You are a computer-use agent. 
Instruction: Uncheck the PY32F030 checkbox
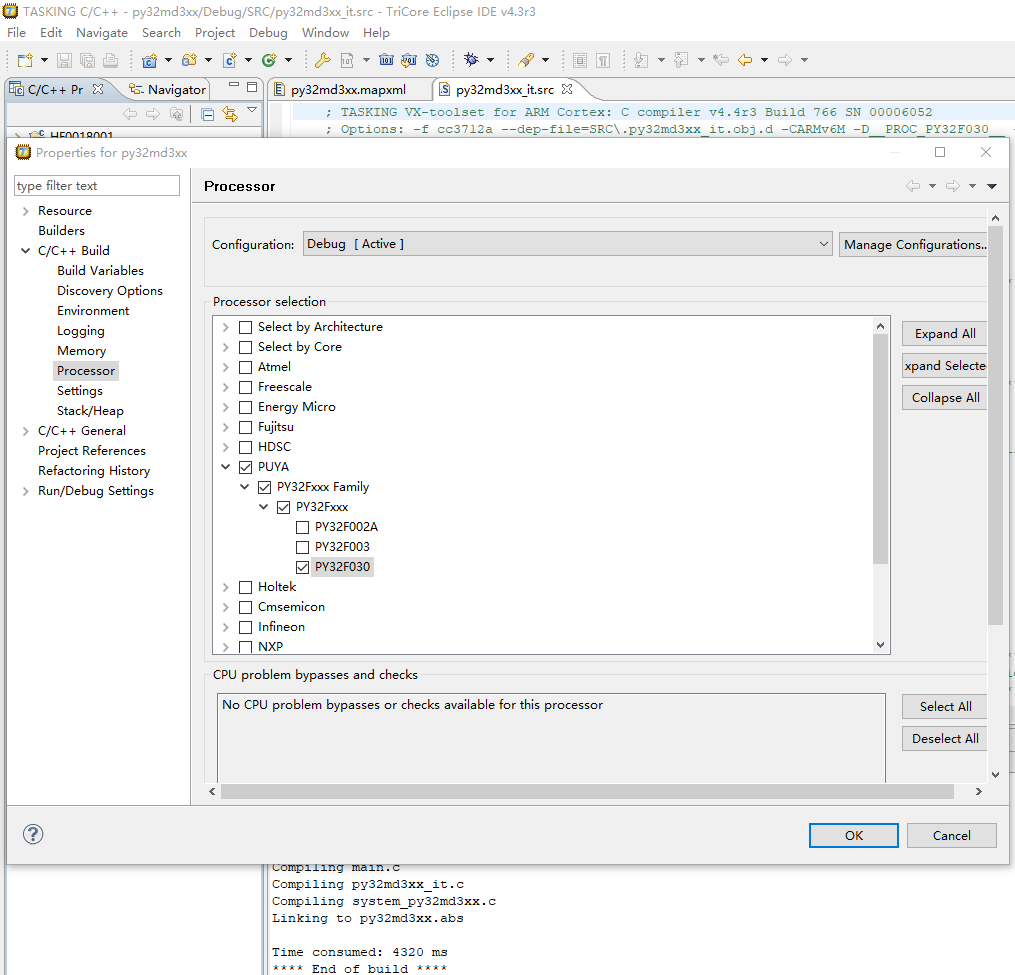pyautogui.click(x=302, y=568)
